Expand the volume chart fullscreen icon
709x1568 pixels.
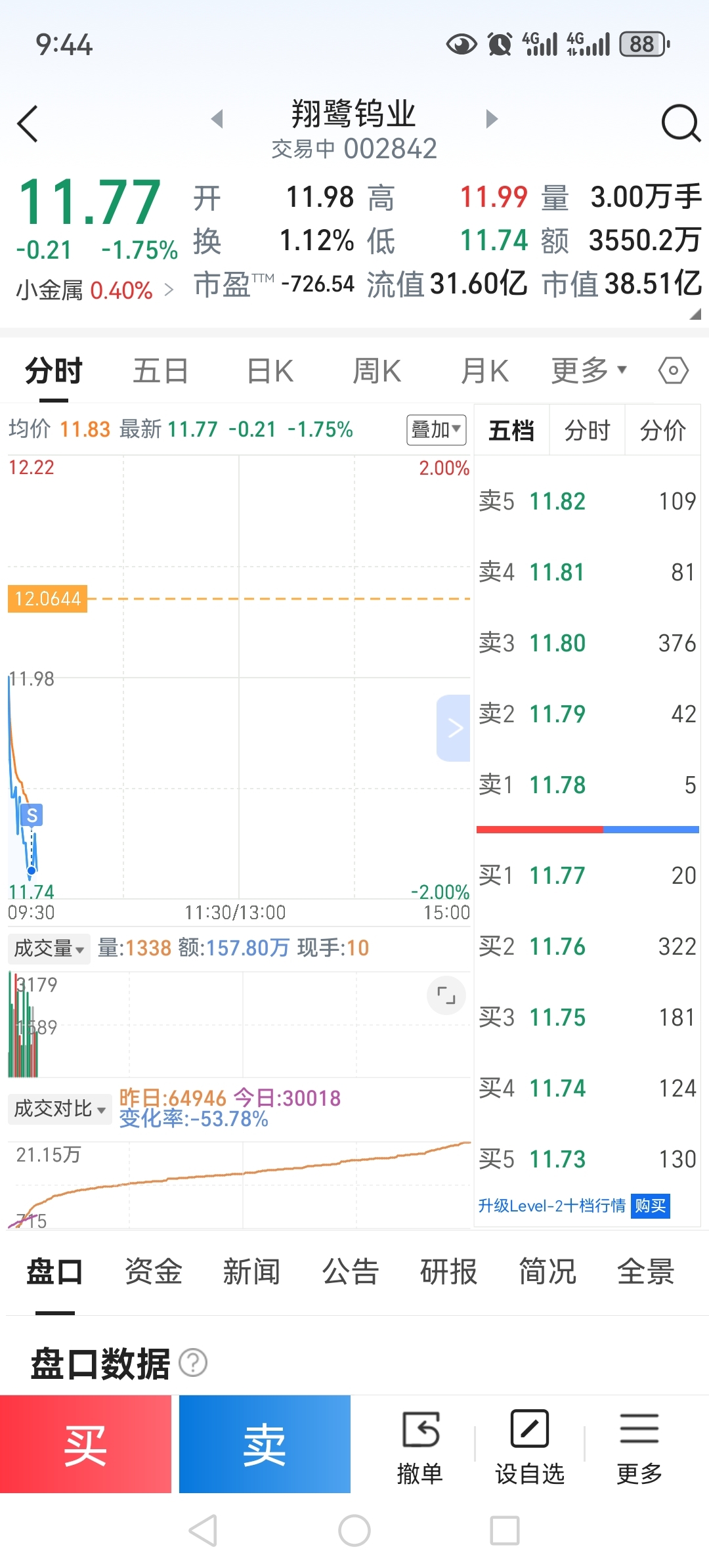(x=446, y=995)
